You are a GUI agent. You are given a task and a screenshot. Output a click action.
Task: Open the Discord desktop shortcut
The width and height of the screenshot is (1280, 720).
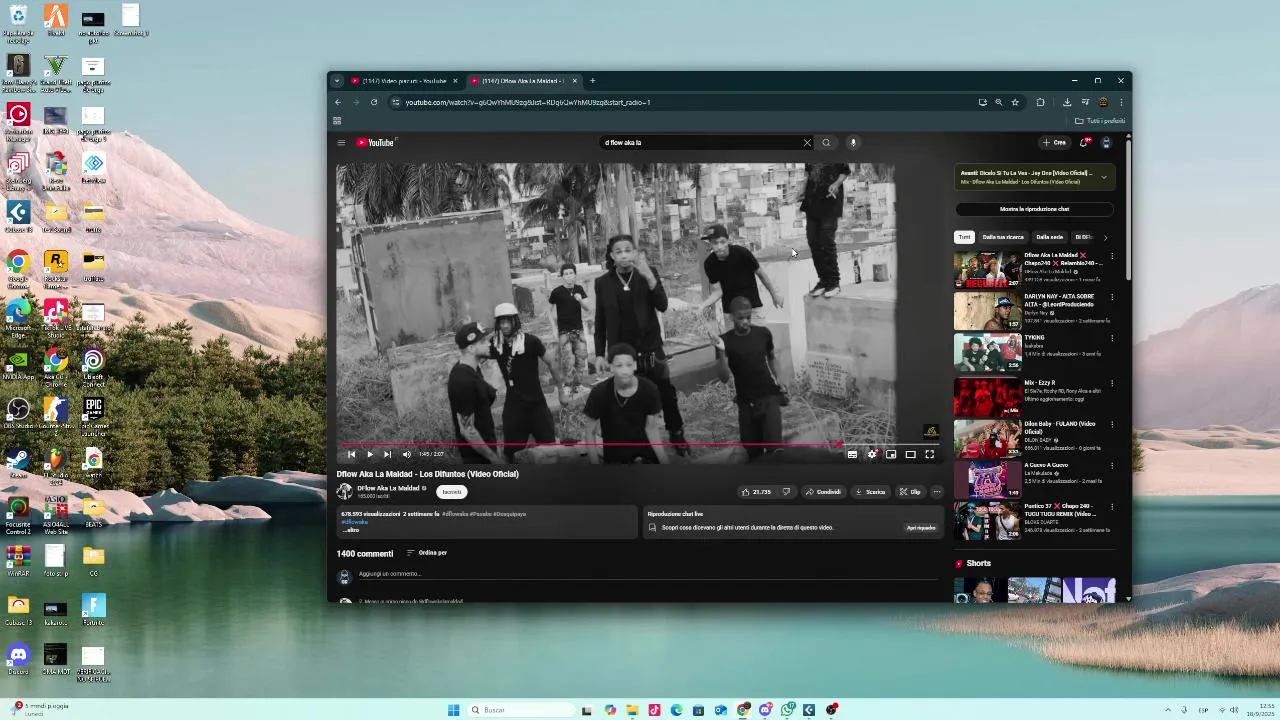(x=18, y=659)
